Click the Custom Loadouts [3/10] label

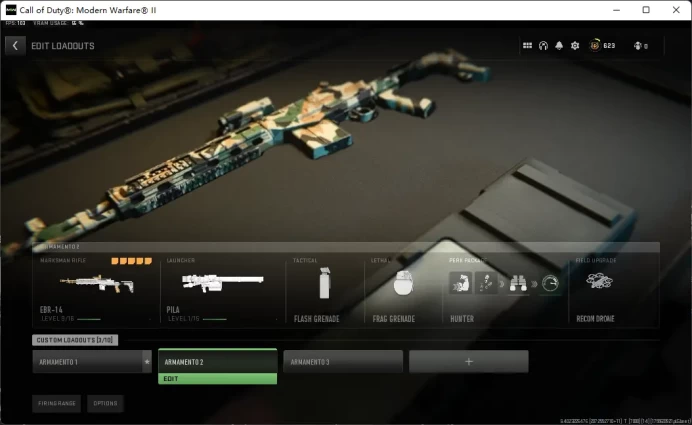pyautogui.click(x=75, y=340)
